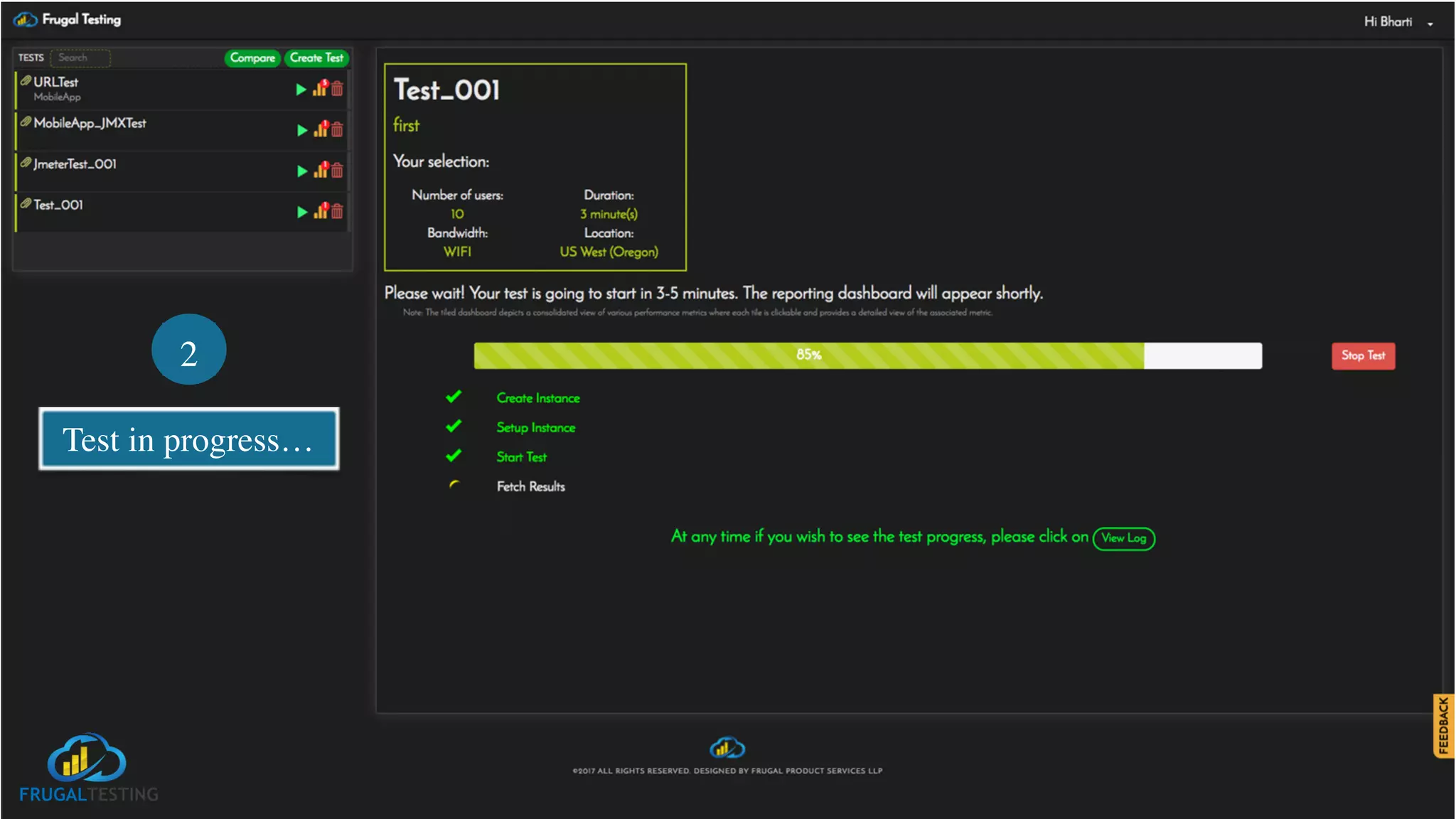Open the Feedback side tab

pos(1443,726)
